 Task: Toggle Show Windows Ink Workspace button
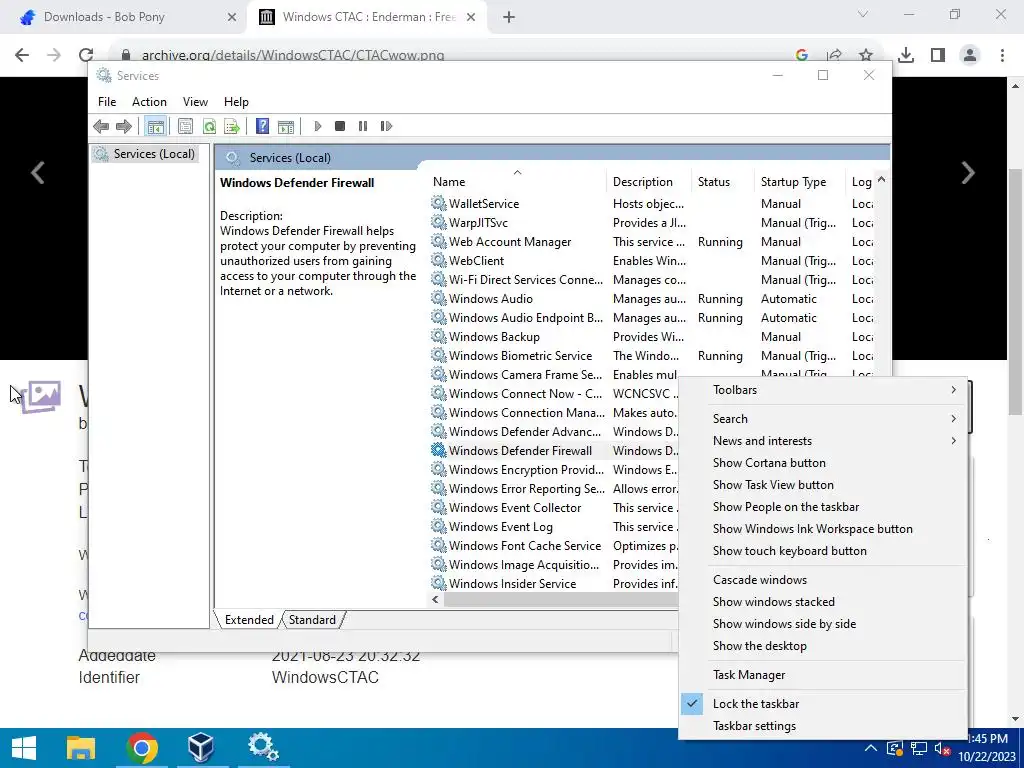(x=823, y=529)
